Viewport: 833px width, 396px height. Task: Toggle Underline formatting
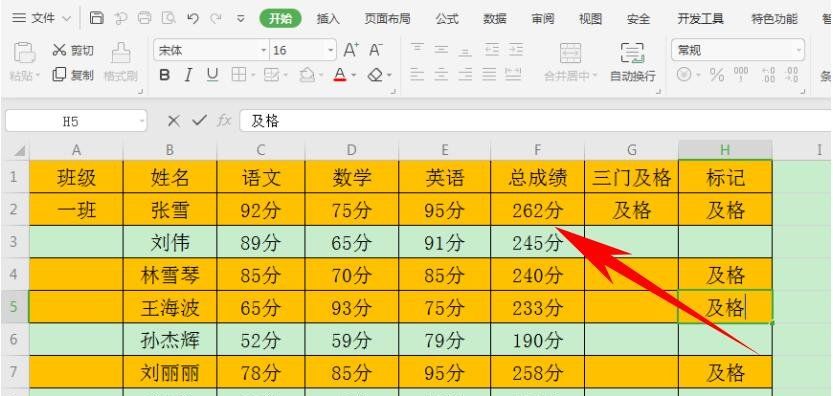pos(212,75)
